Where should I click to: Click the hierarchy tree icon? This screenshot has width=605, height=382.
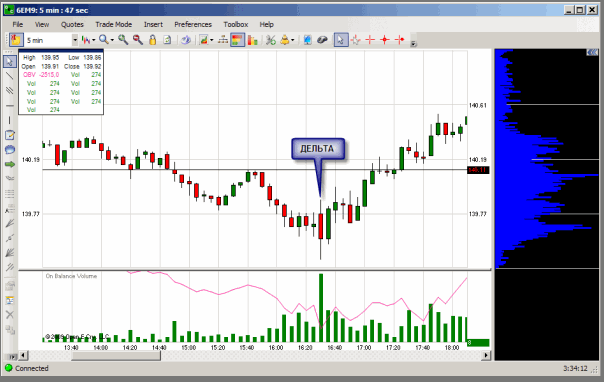tap(223, 40)
